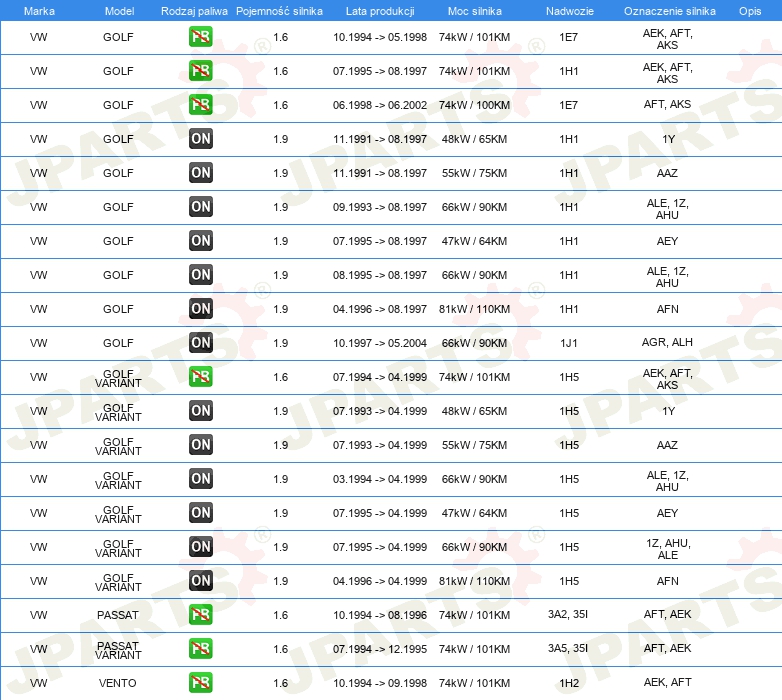Viewport: 782px width, 700px height.
Task: Click ON icon in Golf Variant 03.1994 row
Action: pyautogui.click(x=200, y=479)
